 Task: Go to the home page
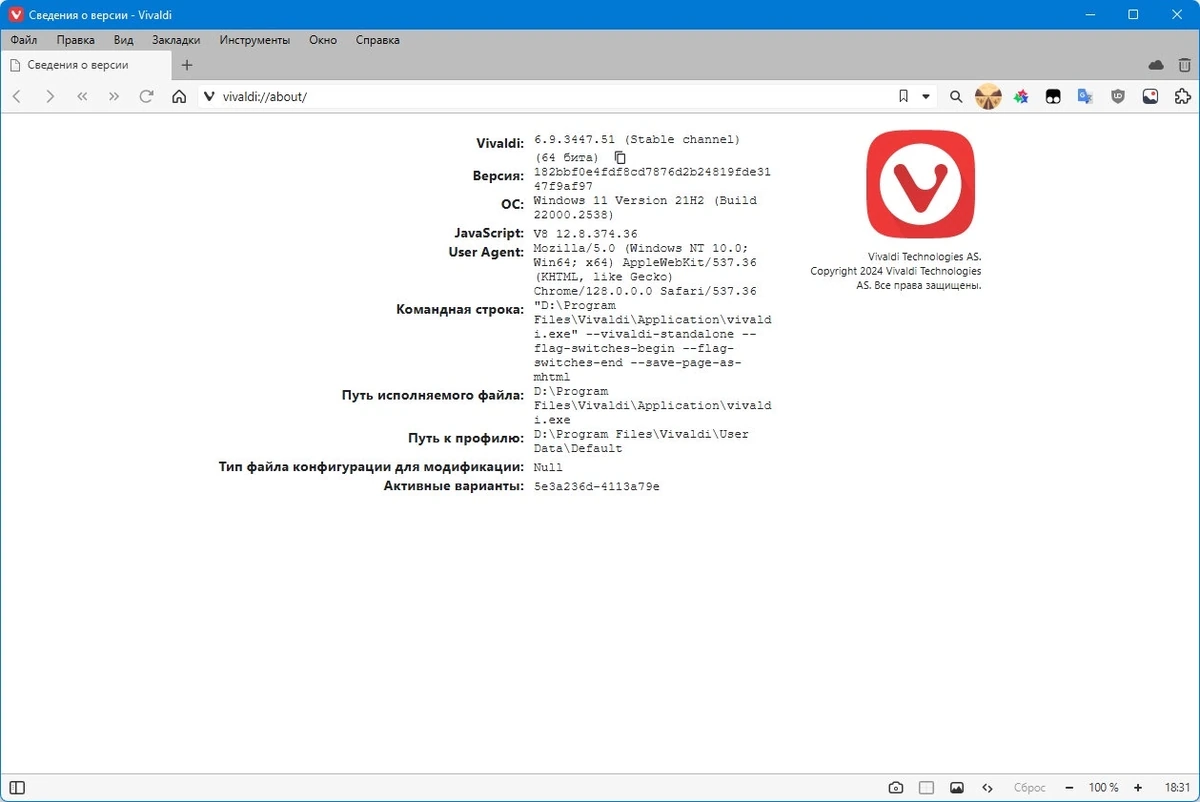point(179,97)
